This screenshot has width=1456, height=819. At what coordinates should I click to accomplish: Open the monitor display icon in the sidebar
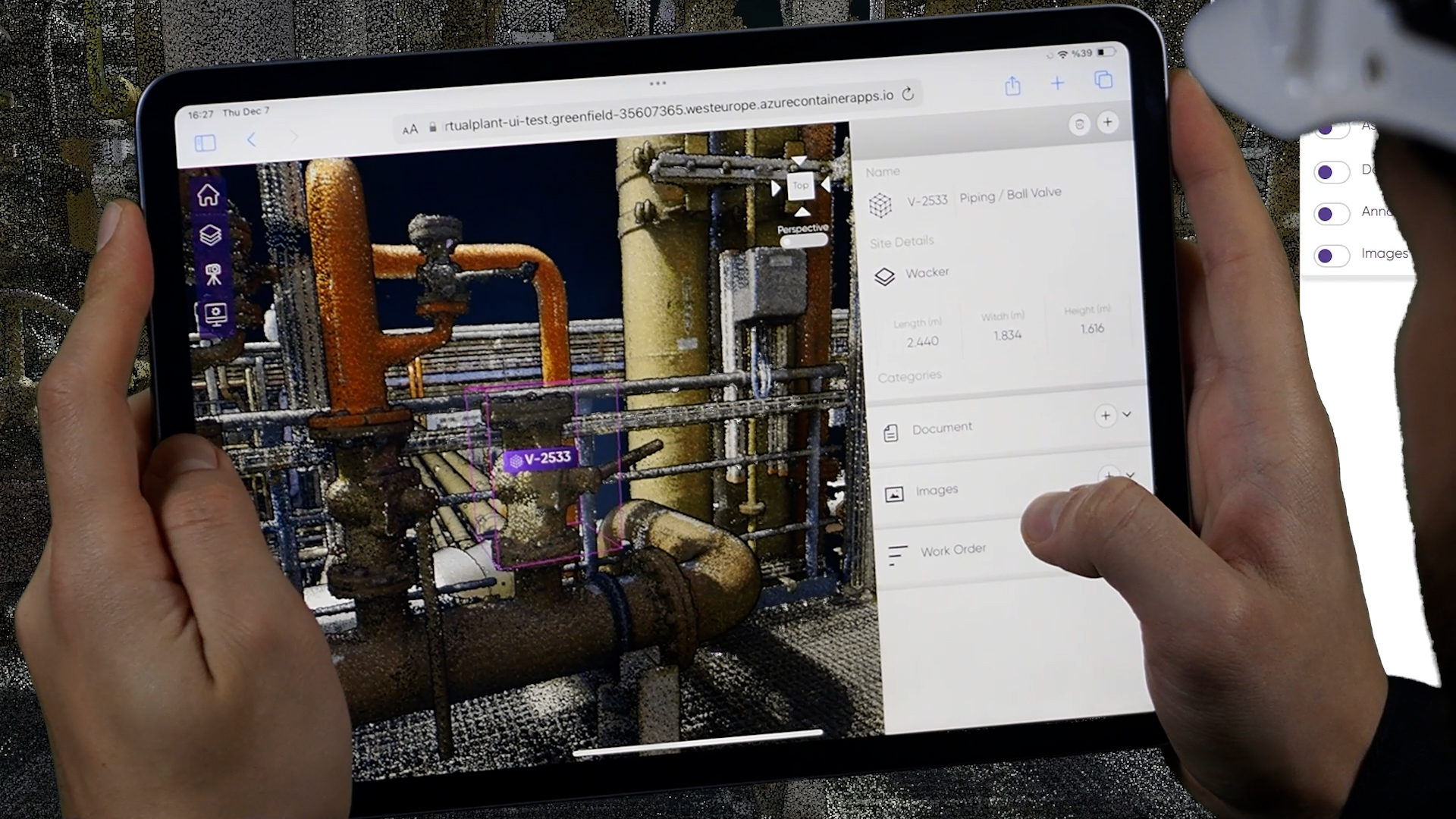click(216, 314)
